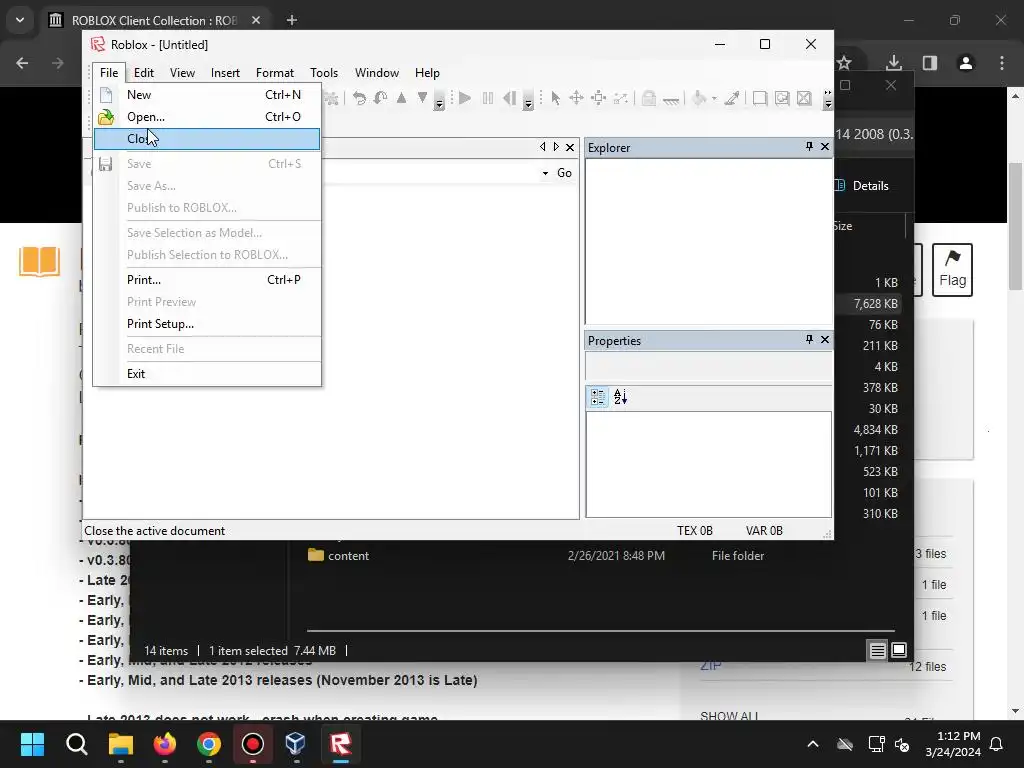The image size is (1024, 768).
Task: Expand the run toolbar options overflow
Action: pyautogui.click(x=528, y=99)
